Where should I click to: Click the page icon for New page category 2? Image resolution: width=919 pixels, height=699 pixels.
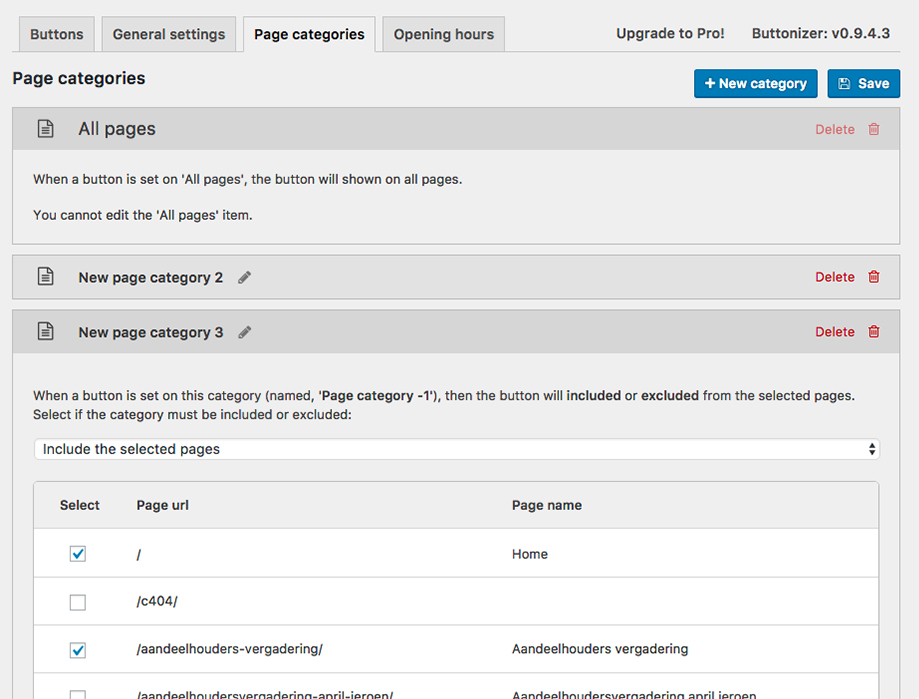click(45, 277)
